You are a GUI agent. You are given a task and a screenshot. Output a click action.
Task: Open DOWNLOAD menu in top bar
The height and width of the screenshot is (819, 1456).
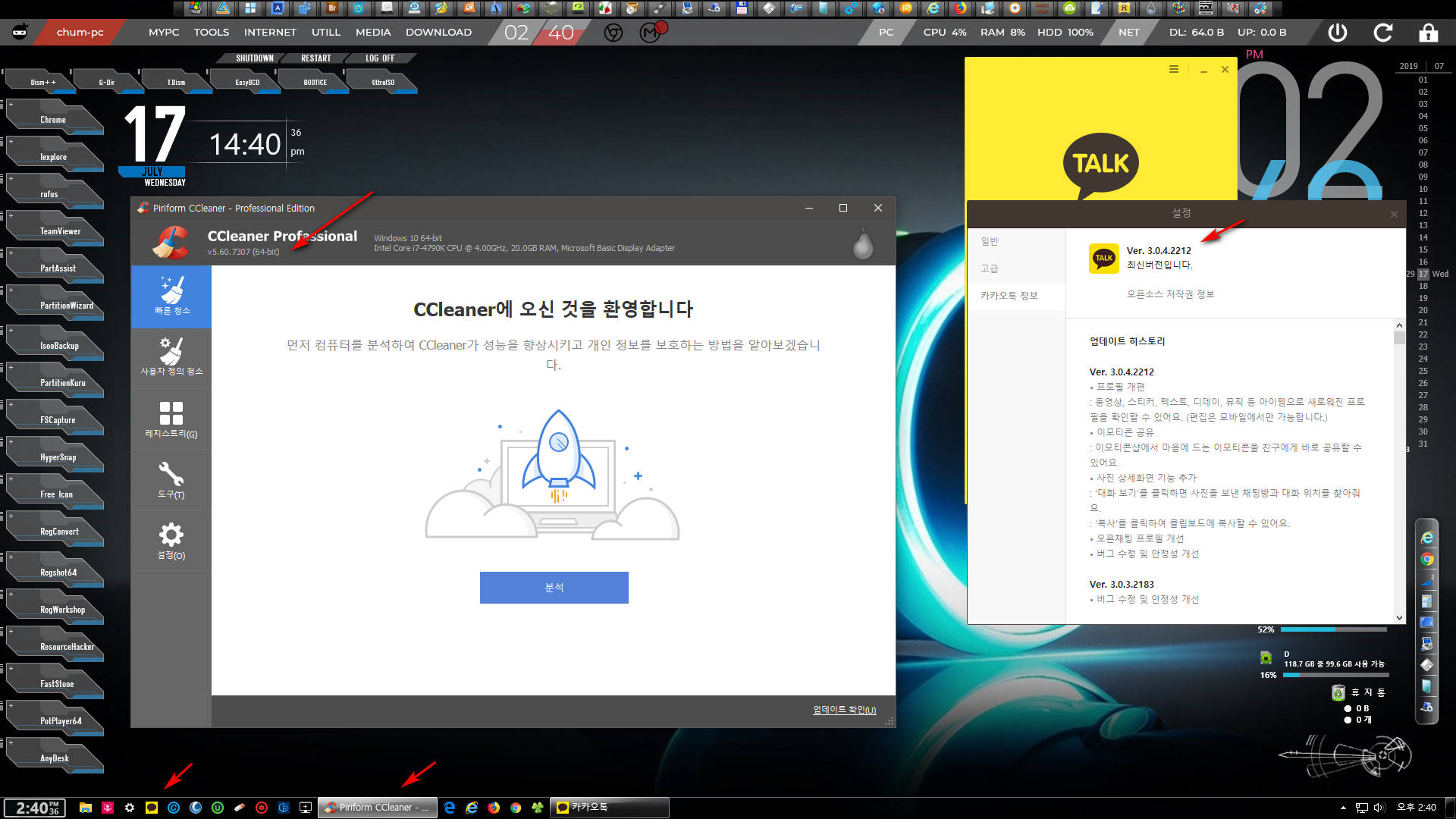[438, 32]
